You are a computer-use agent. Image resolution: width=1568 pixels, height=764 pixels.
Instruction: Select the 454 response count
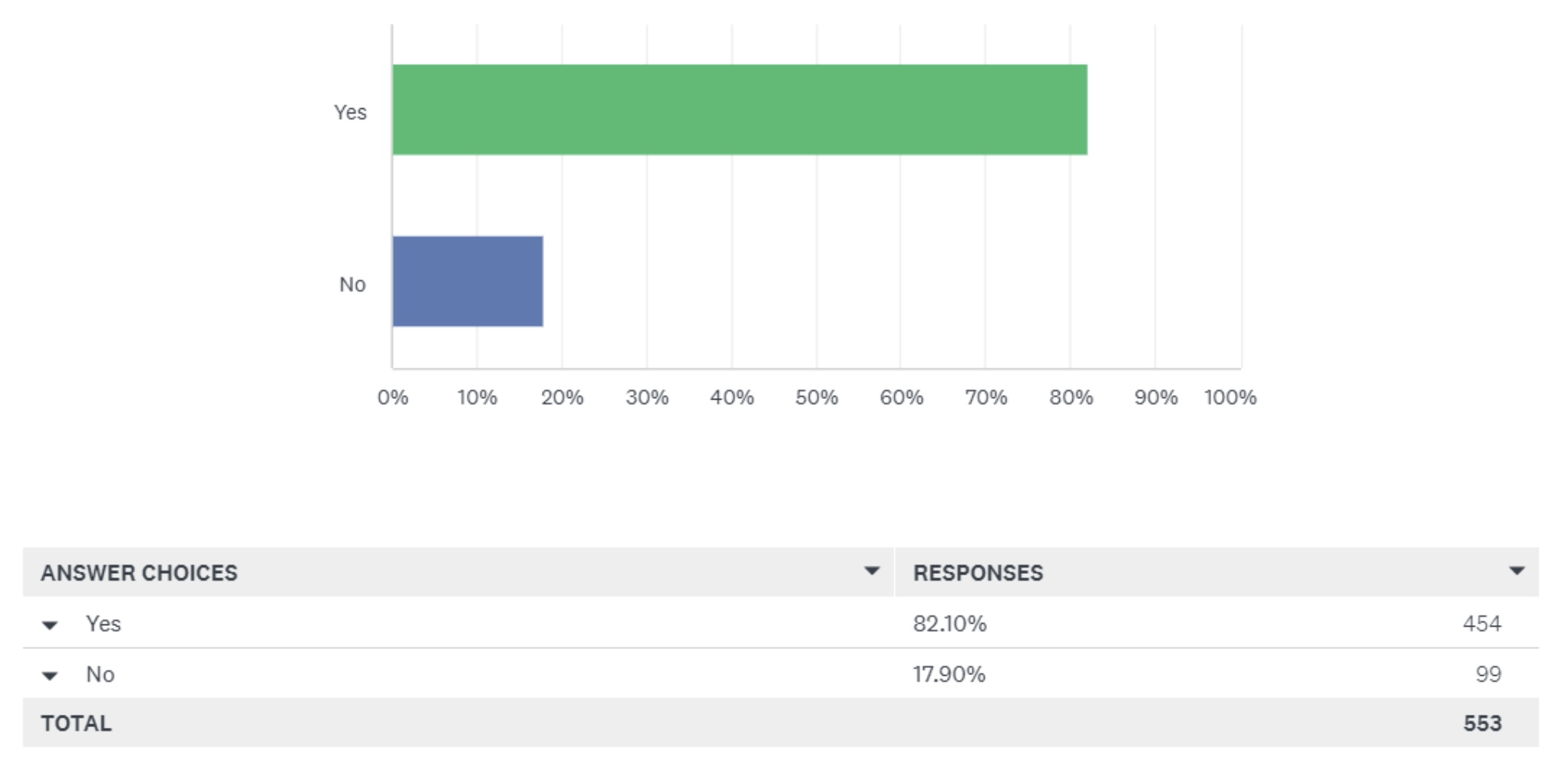(1481, 624)
